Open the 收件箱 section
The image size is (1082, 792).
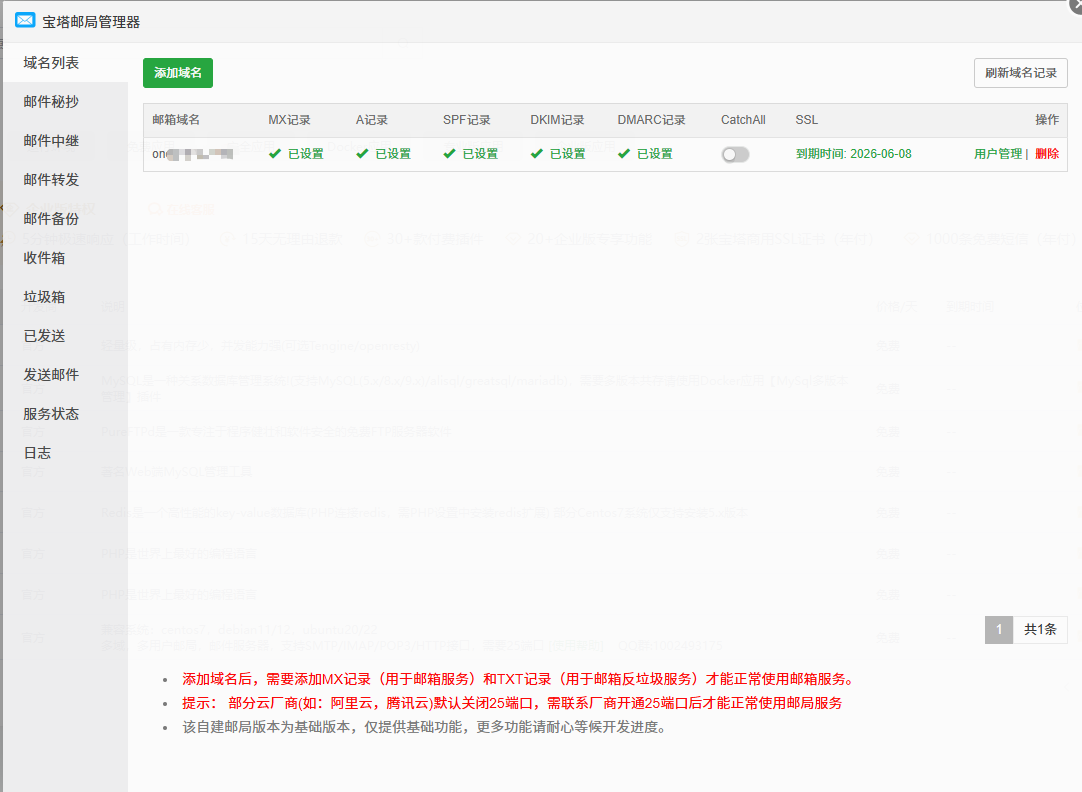44,258
